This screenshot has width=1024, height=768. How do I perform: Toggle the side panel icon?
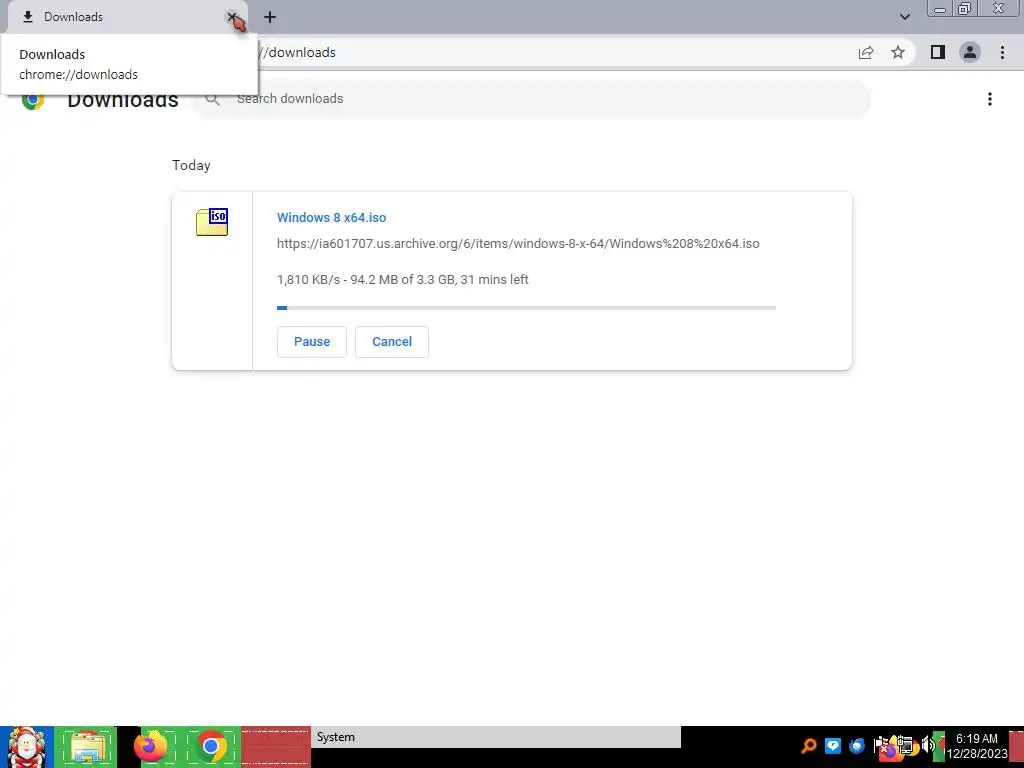(x=938, y=52)
